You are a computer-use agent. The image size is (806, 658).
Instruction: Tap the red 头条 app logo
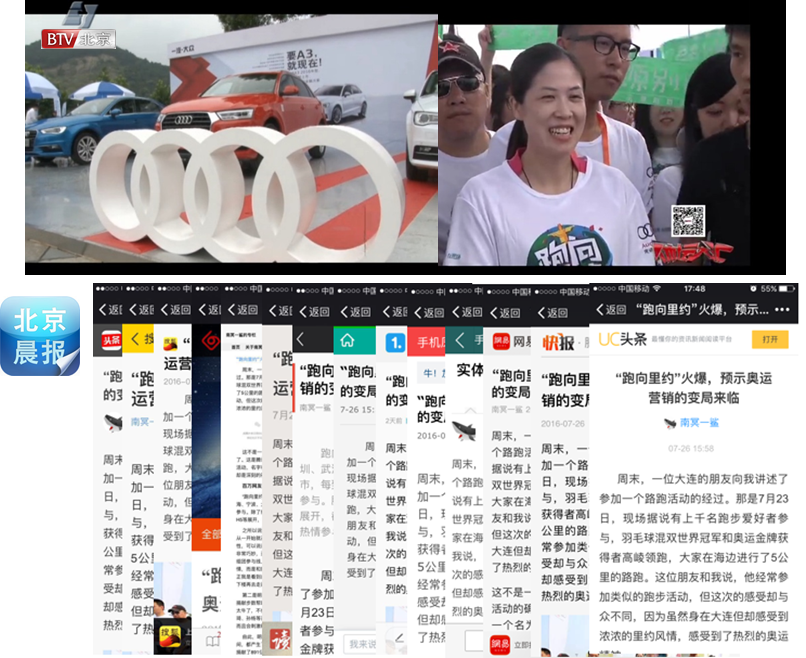click(111, 340)
